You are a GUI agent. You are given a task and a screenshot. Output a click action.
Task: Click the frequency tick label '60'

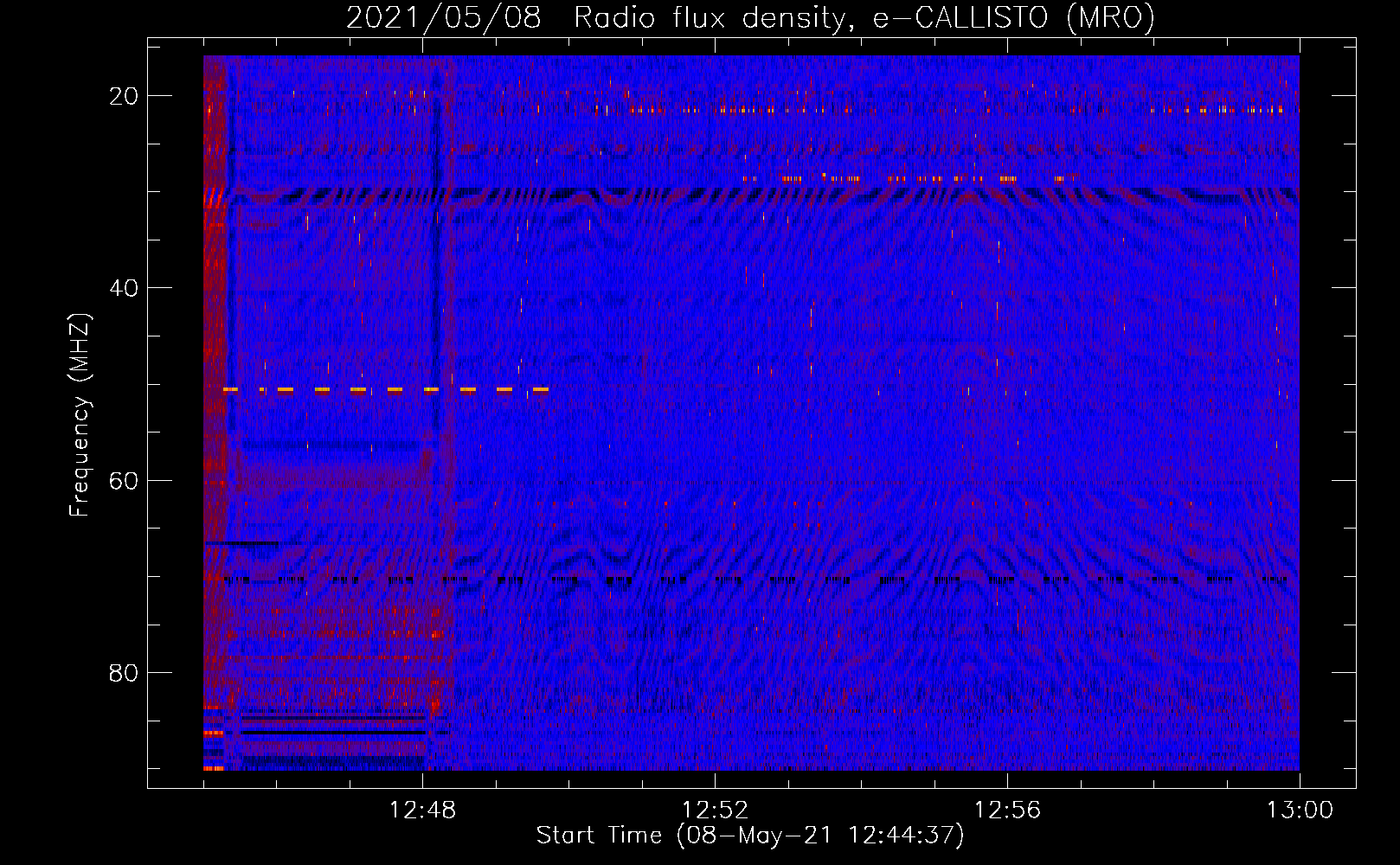[124, 480]
